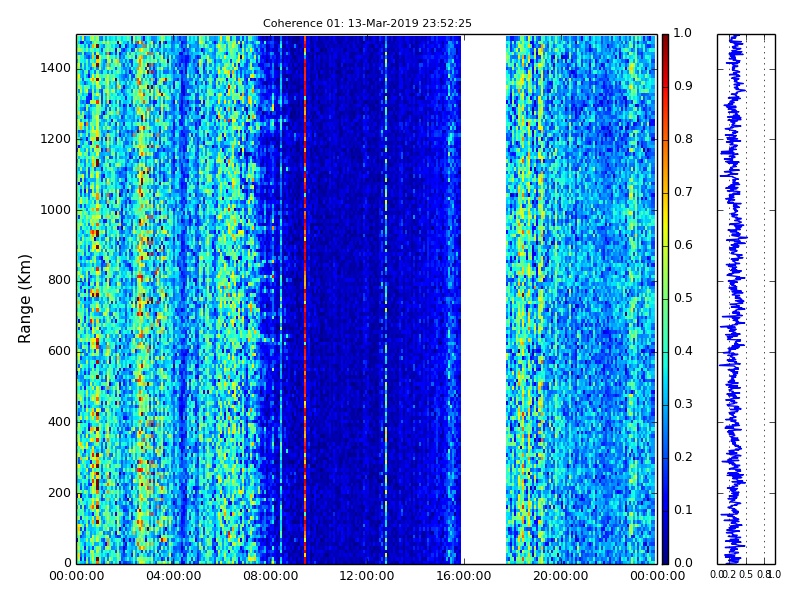Click the colorbar 0.6 label
Screen dimensions: 800x600
[683, 245]
